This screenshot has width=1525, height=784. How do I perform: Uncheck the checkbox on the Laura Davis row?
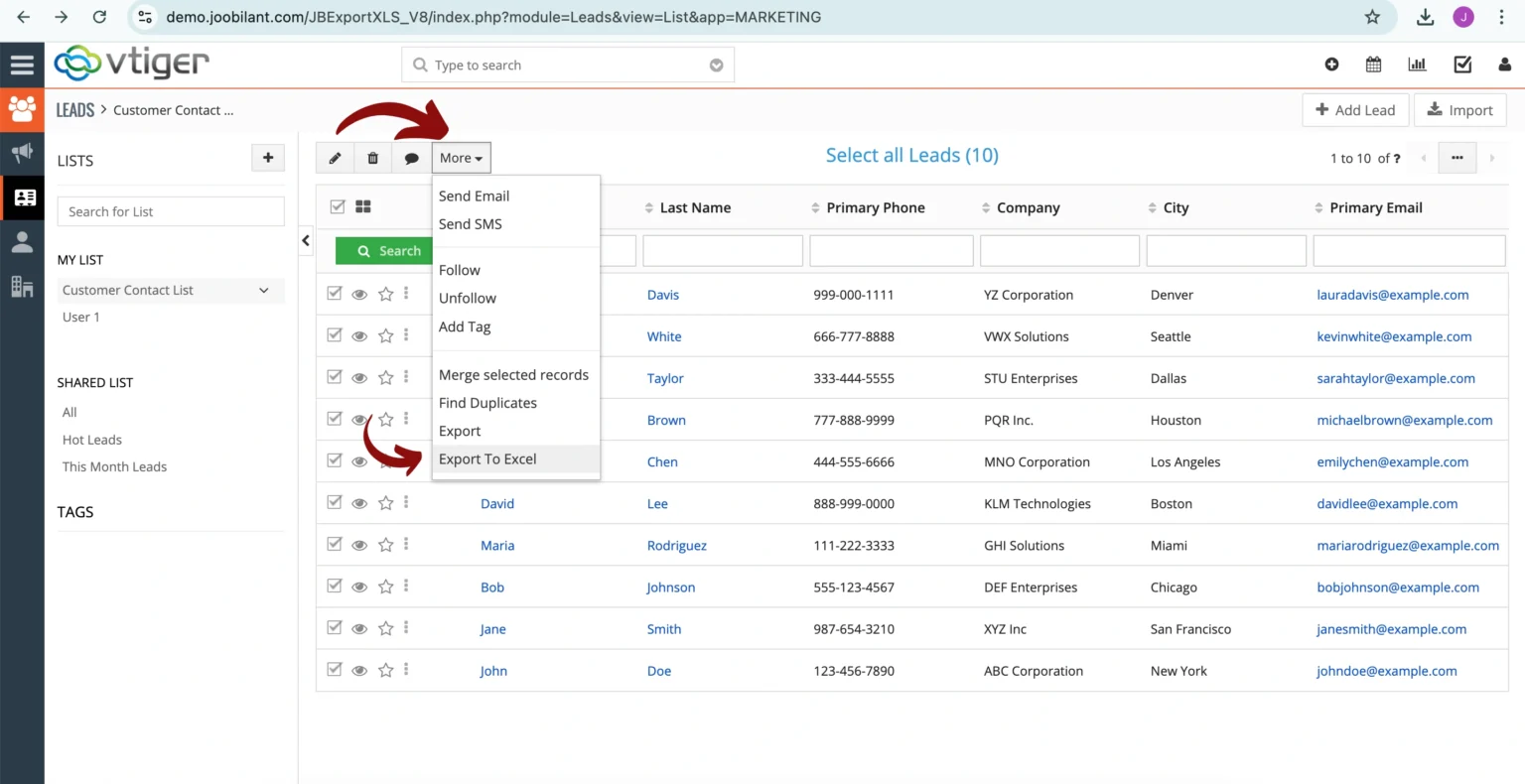pyautogui.click(x=335, y=294)
